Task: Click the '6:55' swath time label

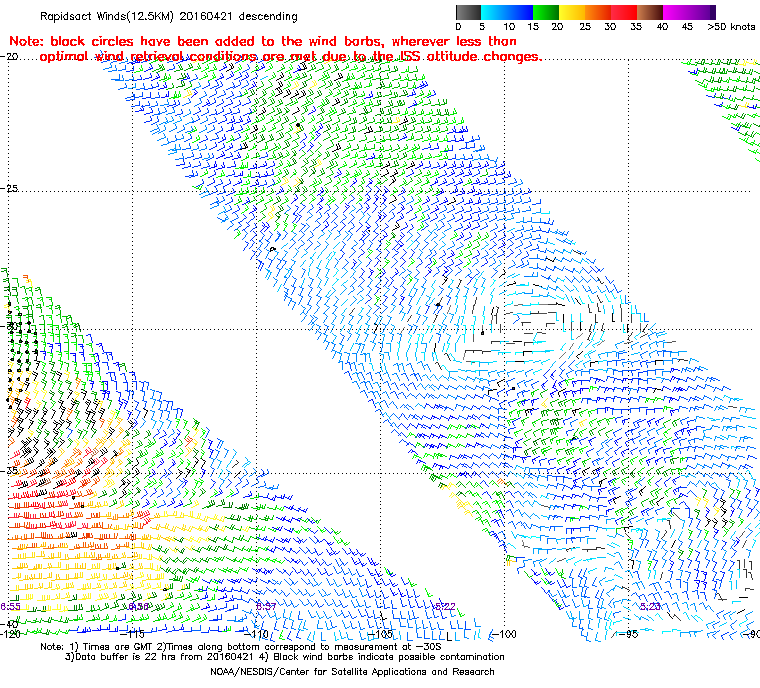Action: click(11, 607)
